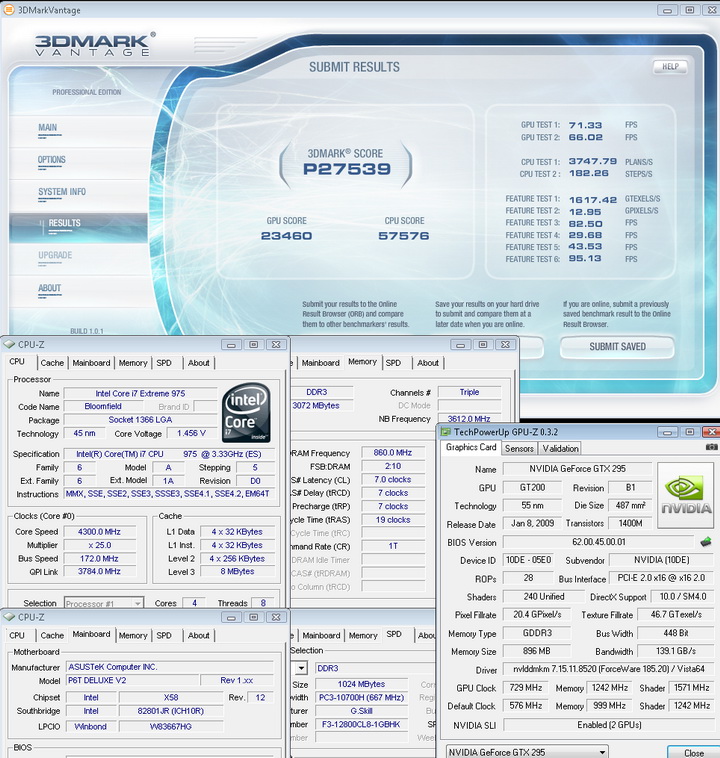The width and height of the screenshot is (720, 758).
Task: Open SYSTEM INFO in 3DMark sidebar
Action: tap(62, 191)
